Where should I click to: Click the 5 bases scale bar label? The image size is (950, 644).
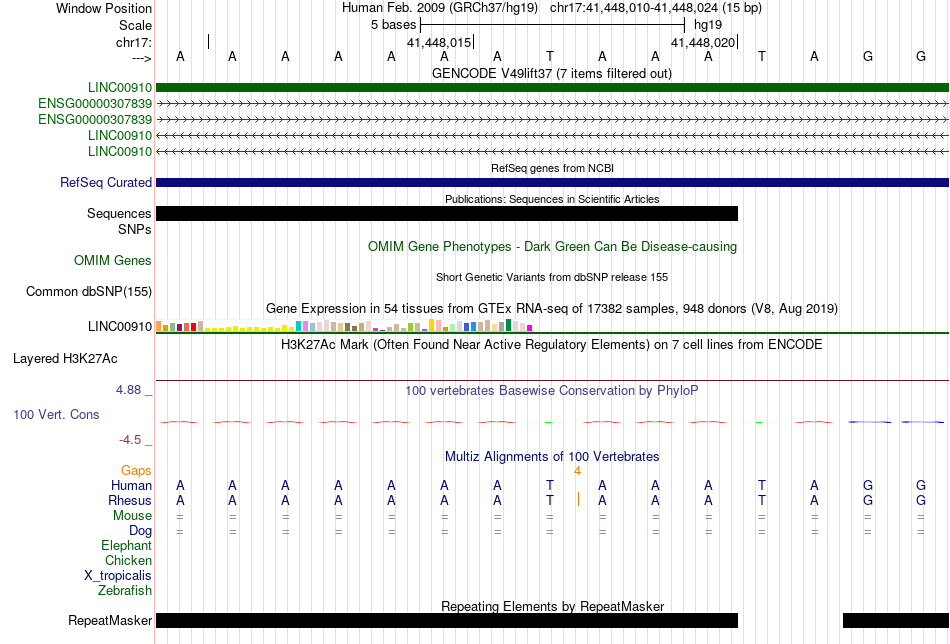(394, 25)
